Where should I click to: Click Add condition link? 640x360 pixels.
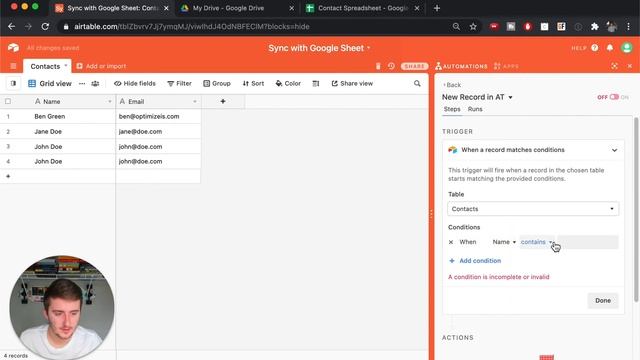click(475, 261)
